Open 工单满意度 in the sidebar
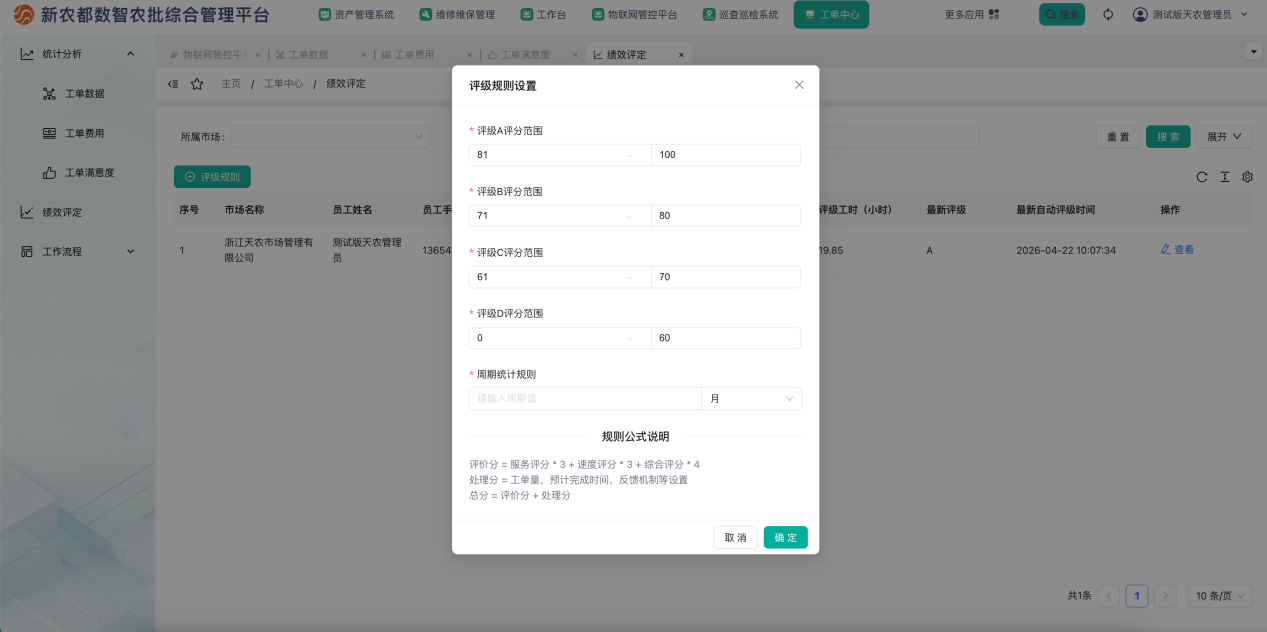 point(90,173)
